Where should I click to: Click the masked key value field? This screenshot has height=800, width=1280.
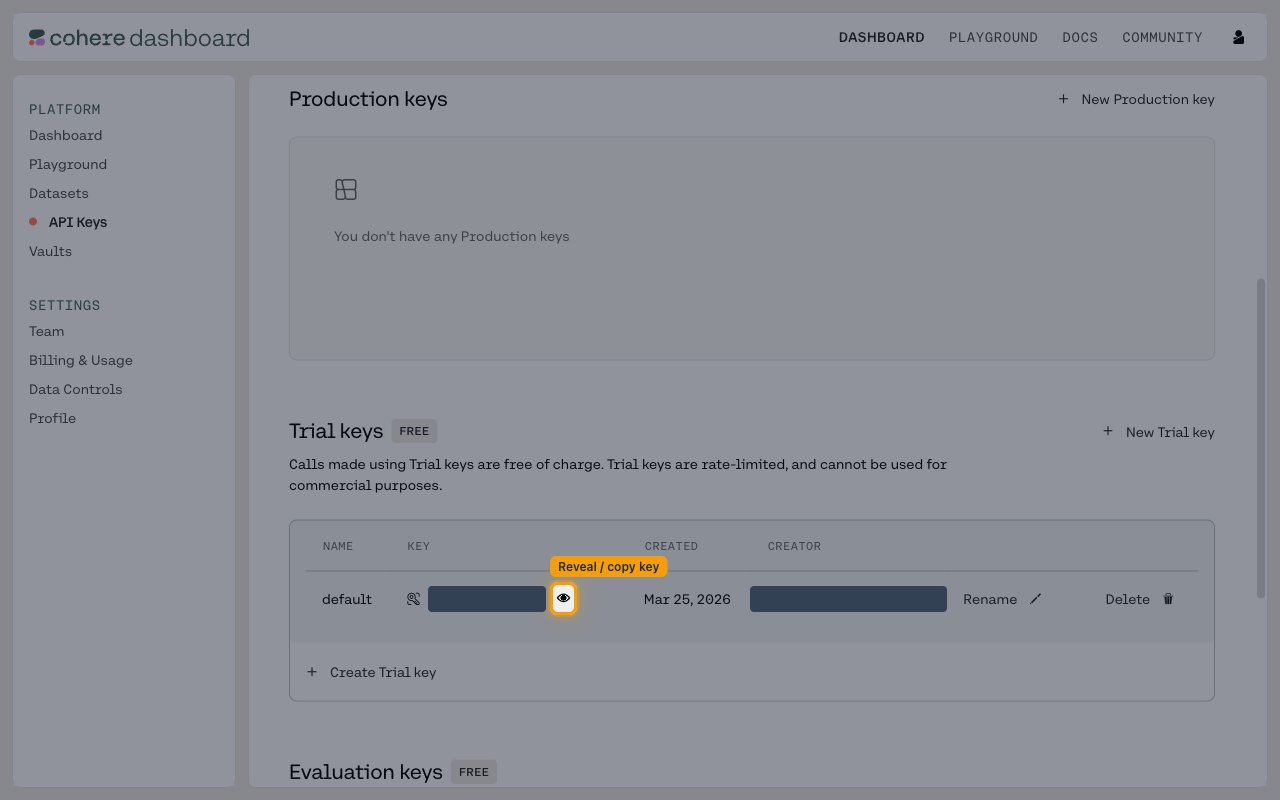click(x=487, y=599)
